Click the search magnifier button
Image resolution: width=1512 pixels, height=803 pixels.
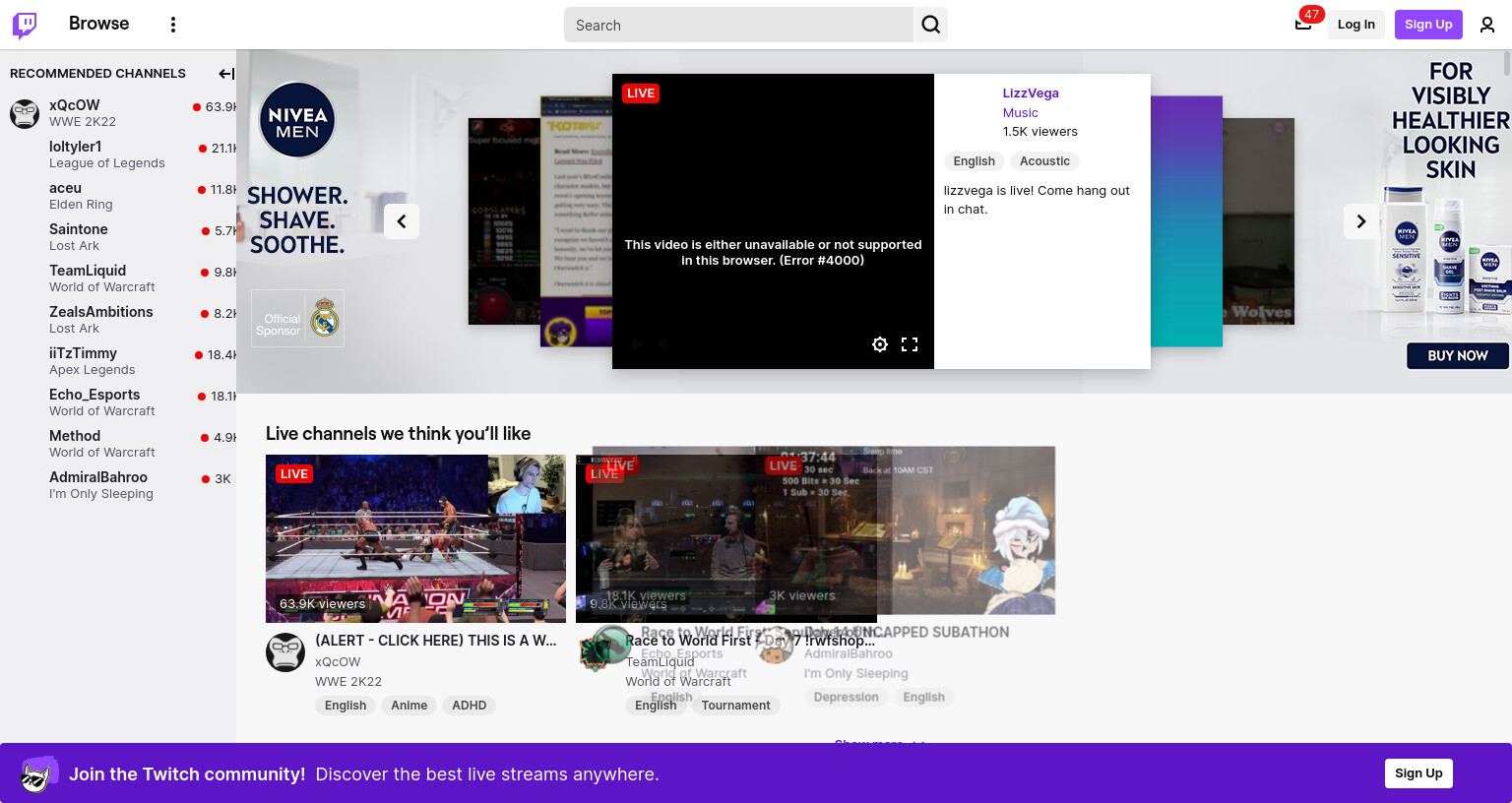(x=931, y=25)
